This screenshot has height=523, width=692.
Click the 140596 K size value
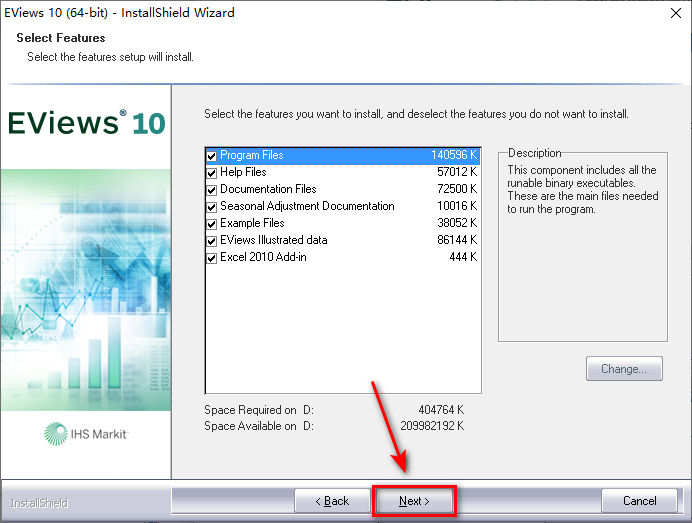pyautogui.click(x=454, y=155)
